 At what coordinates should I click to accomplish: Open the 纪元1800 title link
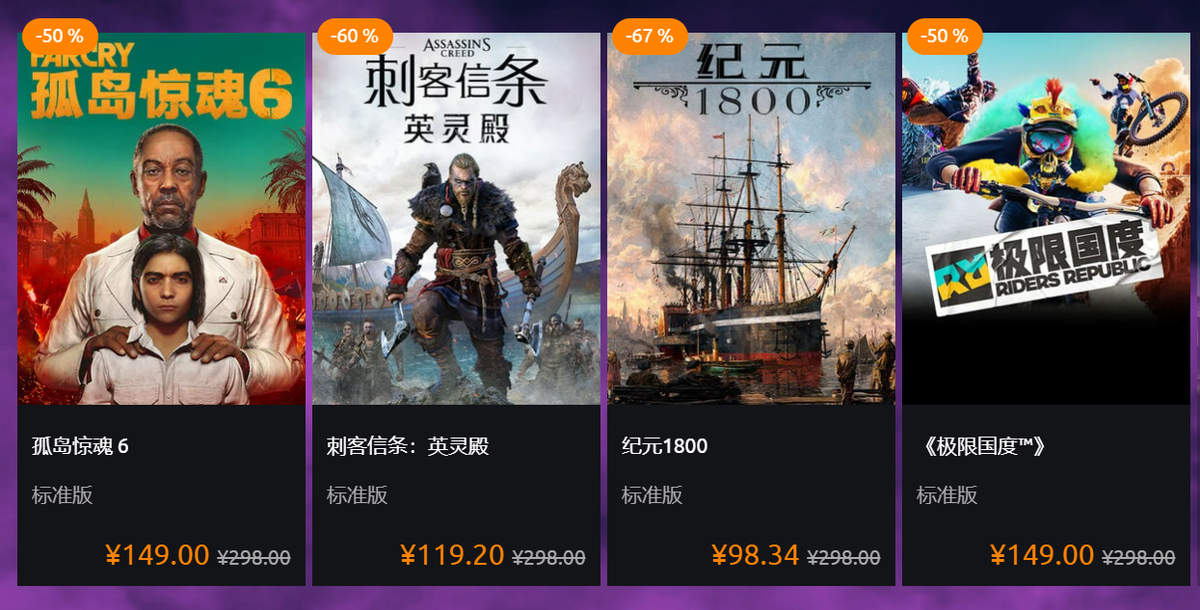click(664, 446)
